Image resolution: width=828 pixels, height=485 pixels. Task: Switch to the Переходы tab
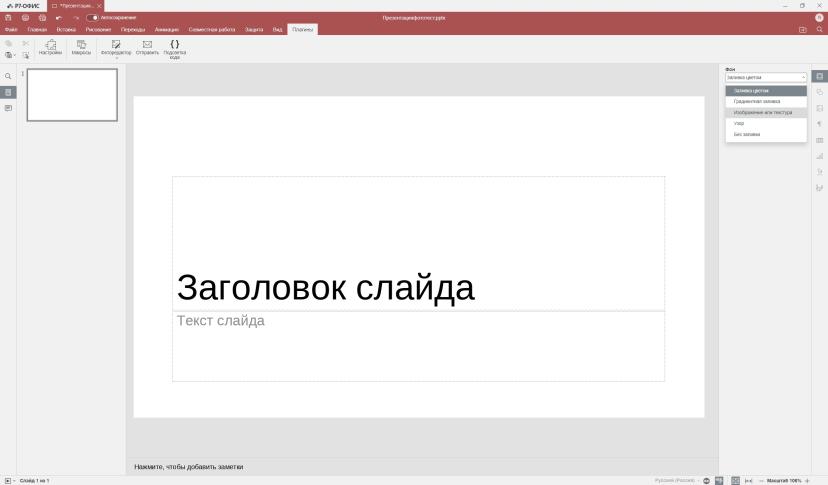[133, 30]
